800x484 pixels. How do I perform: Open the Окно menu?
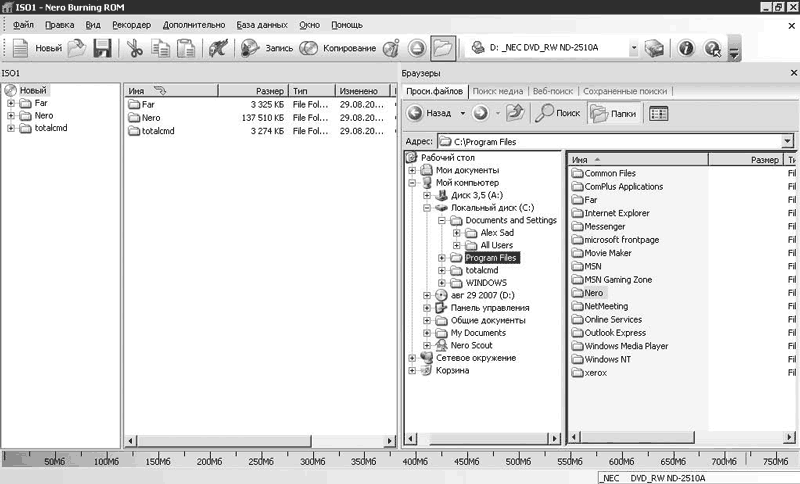click(309, 24)
